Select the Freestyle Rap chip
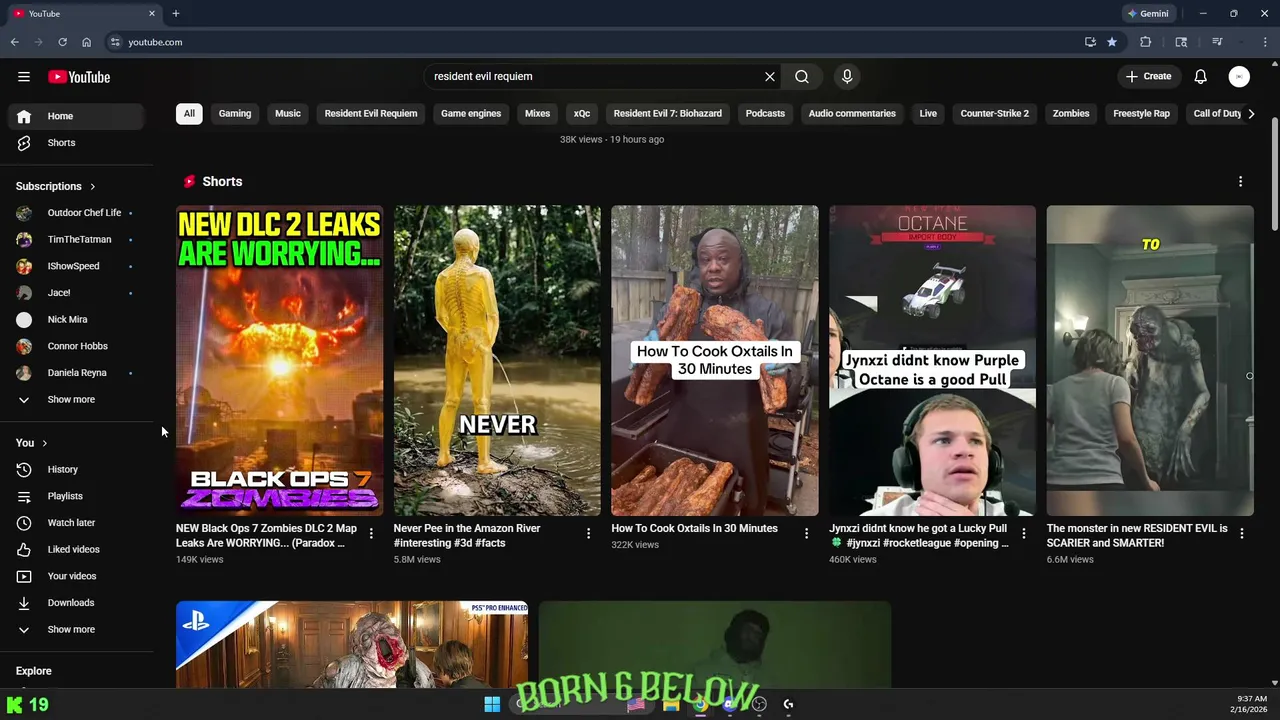 pos(1141,113)
